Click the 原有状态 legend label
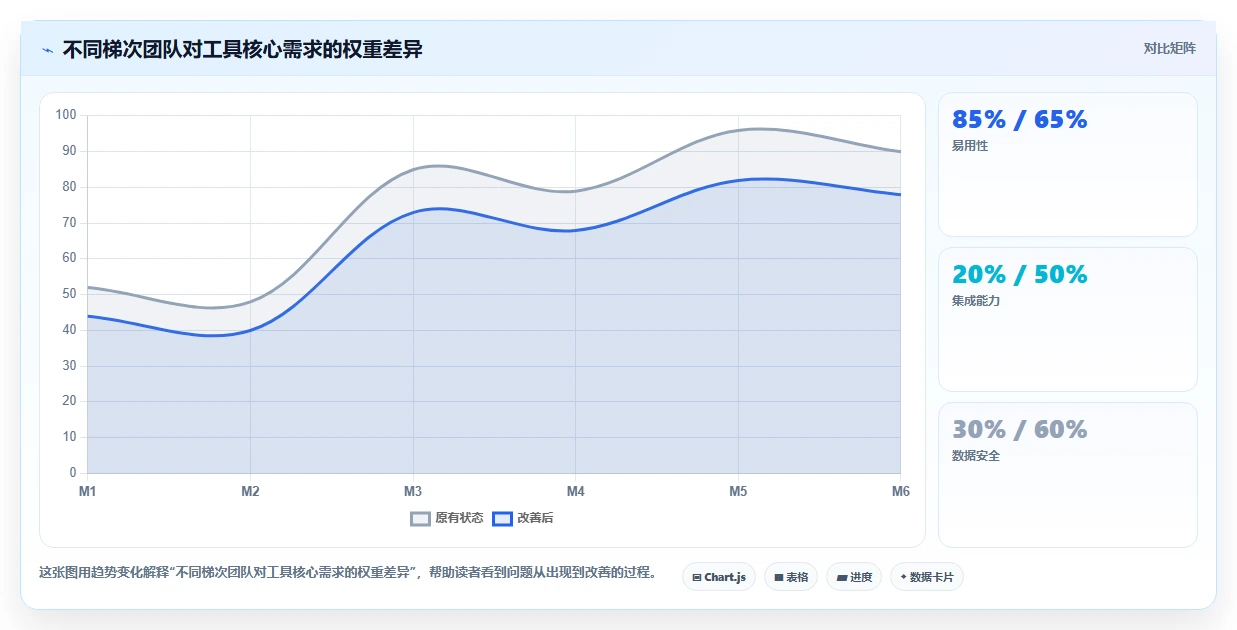Viewport: 1237px width, 630px height. click(x=459, y=518)
